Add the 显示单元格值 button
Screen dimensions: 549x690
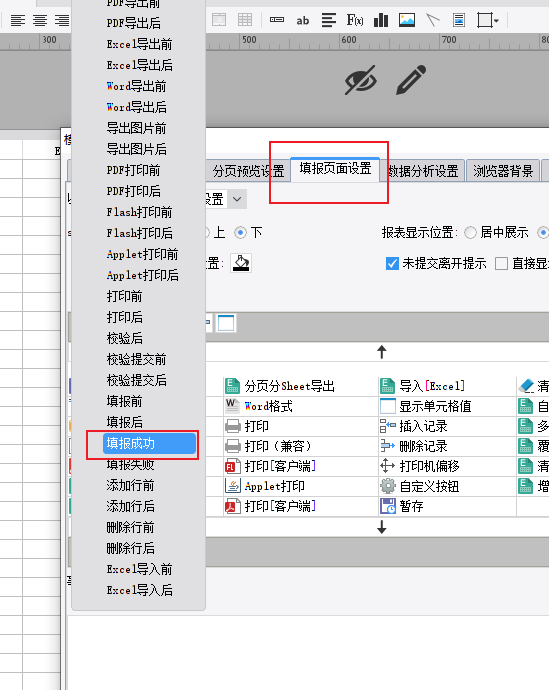coord(425,406)
